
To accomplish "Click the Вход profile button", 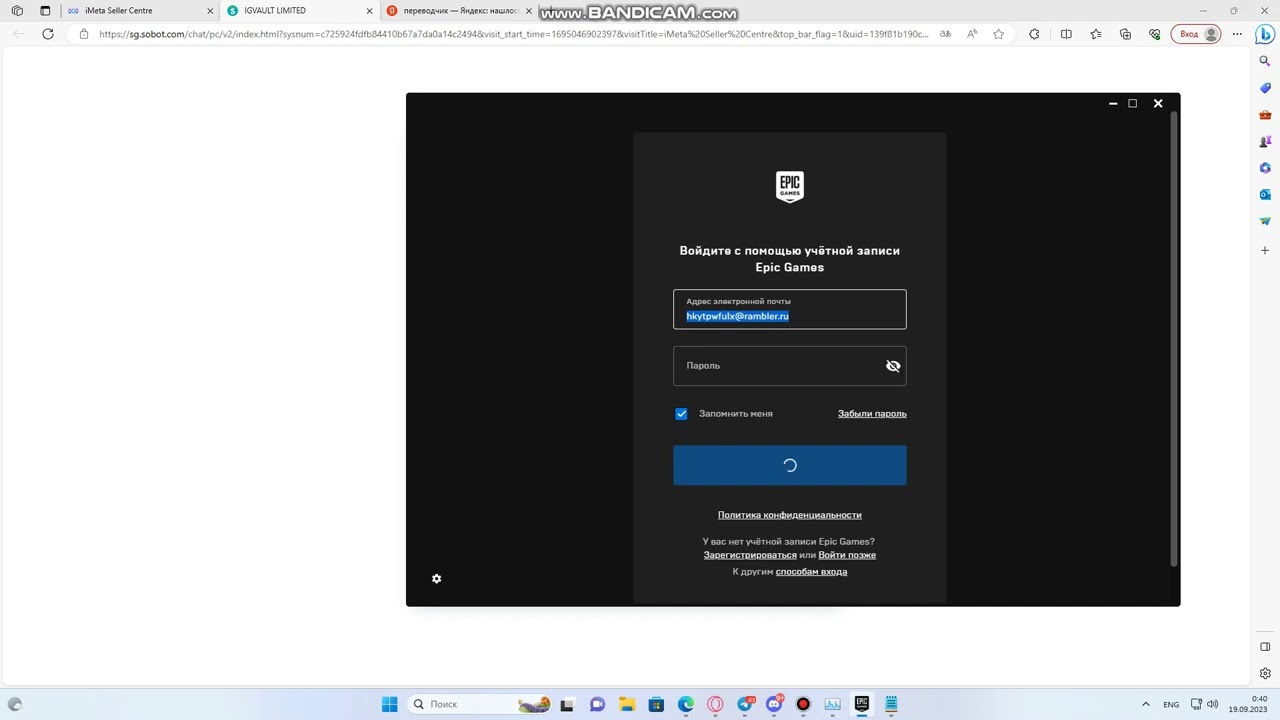I will tap(1198, 34).
